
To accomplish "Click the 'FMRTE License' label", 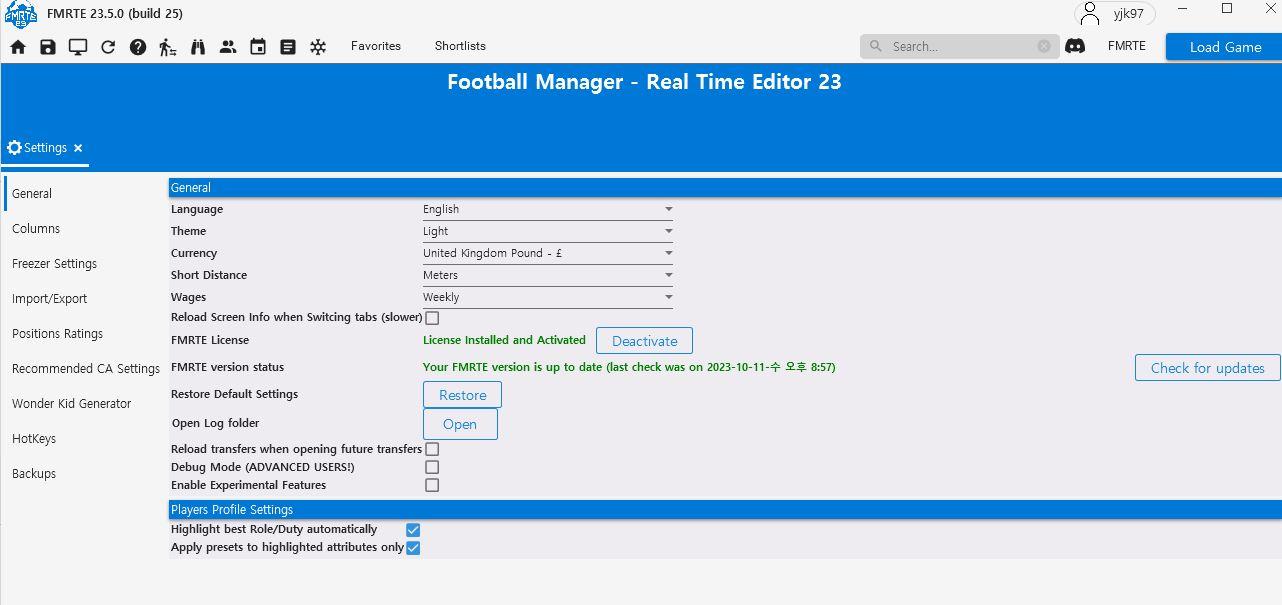I will point(210,340).
